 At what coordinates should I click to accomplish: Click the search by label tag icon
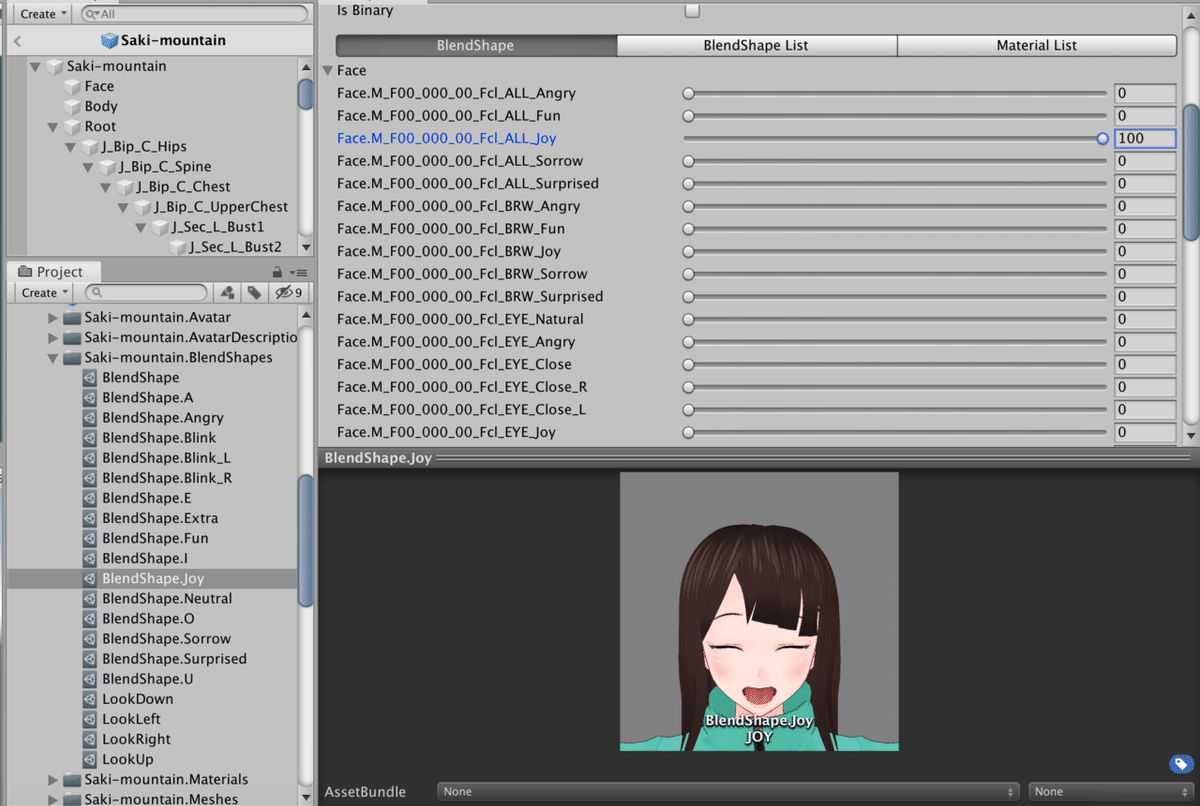tap(255, 293)
